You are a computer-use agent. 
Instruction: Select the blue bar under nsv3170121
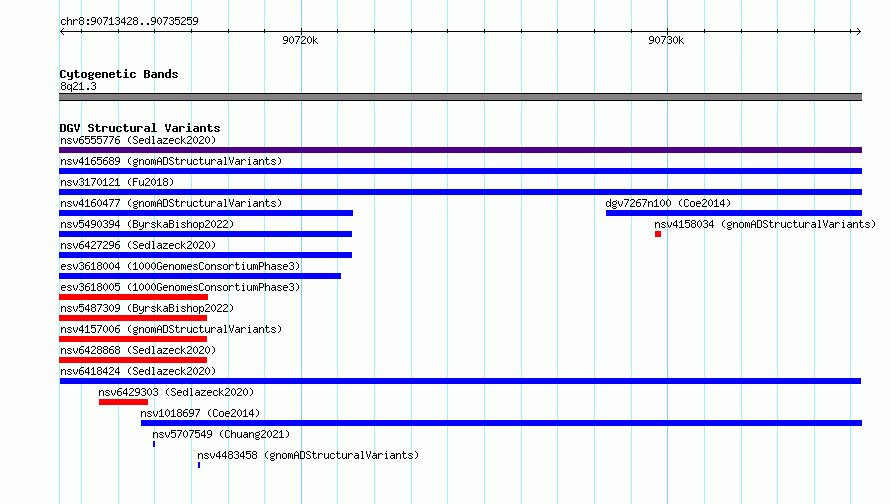tap(460, 192)
